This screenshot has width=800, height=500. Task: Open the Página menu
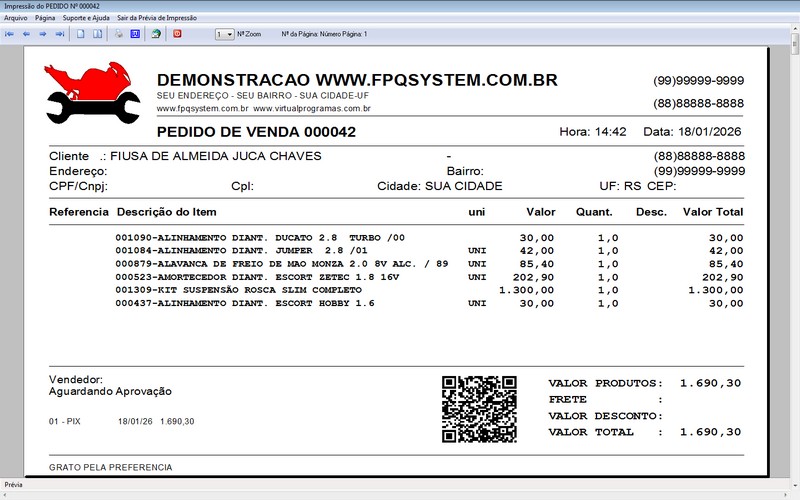[x=45, y=18]
